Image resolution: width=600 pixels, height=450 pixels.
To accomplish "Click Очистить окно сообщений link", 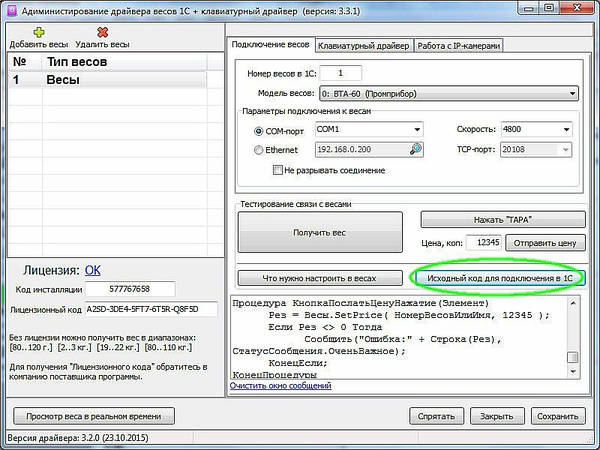I will coord(280,385).
